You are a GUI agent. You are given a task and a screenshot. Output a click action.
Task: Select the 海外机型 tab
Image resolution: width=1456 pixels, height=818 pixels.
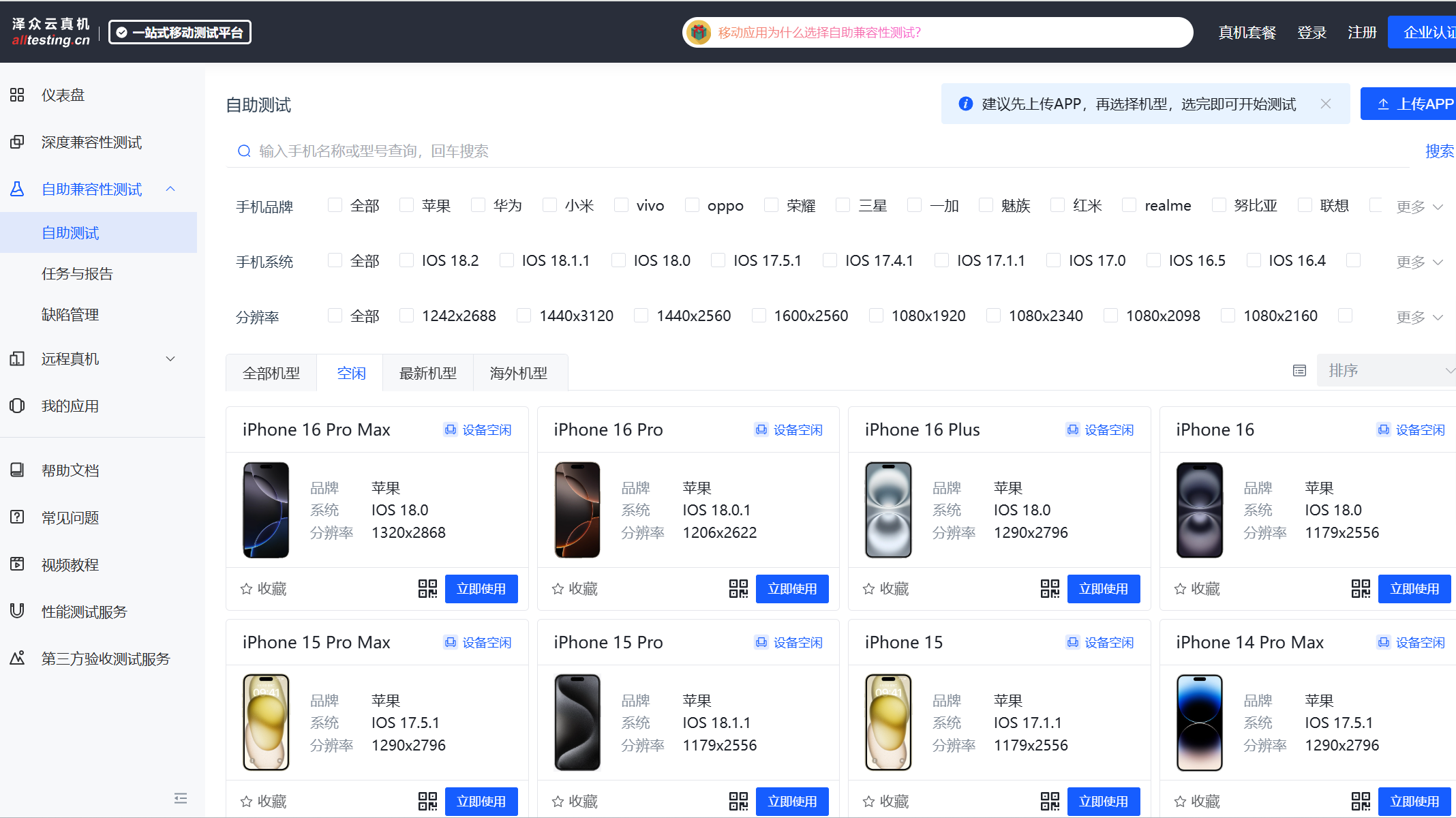click(519, 374)
